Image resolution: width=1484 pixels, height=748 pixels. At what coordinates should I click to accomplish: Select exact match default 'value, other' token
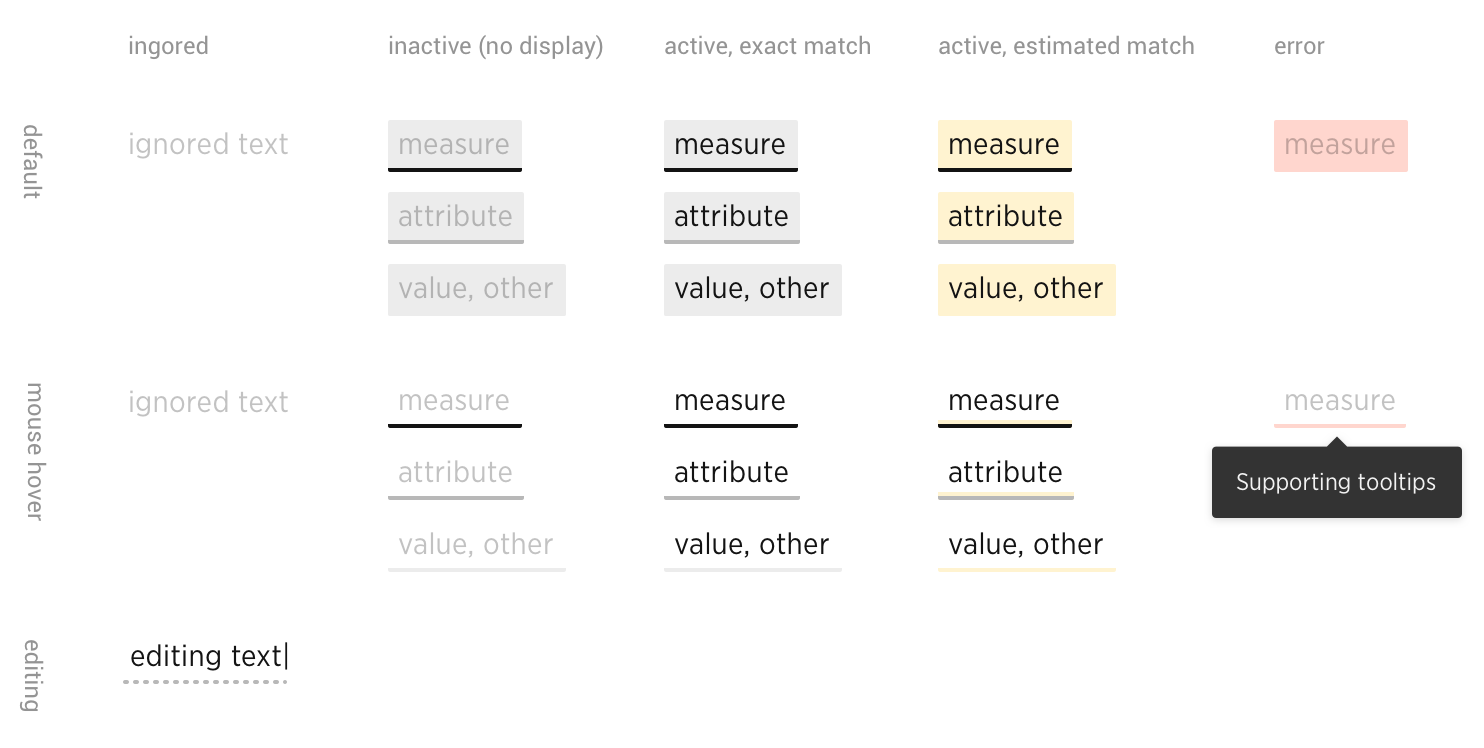point(753,290)
